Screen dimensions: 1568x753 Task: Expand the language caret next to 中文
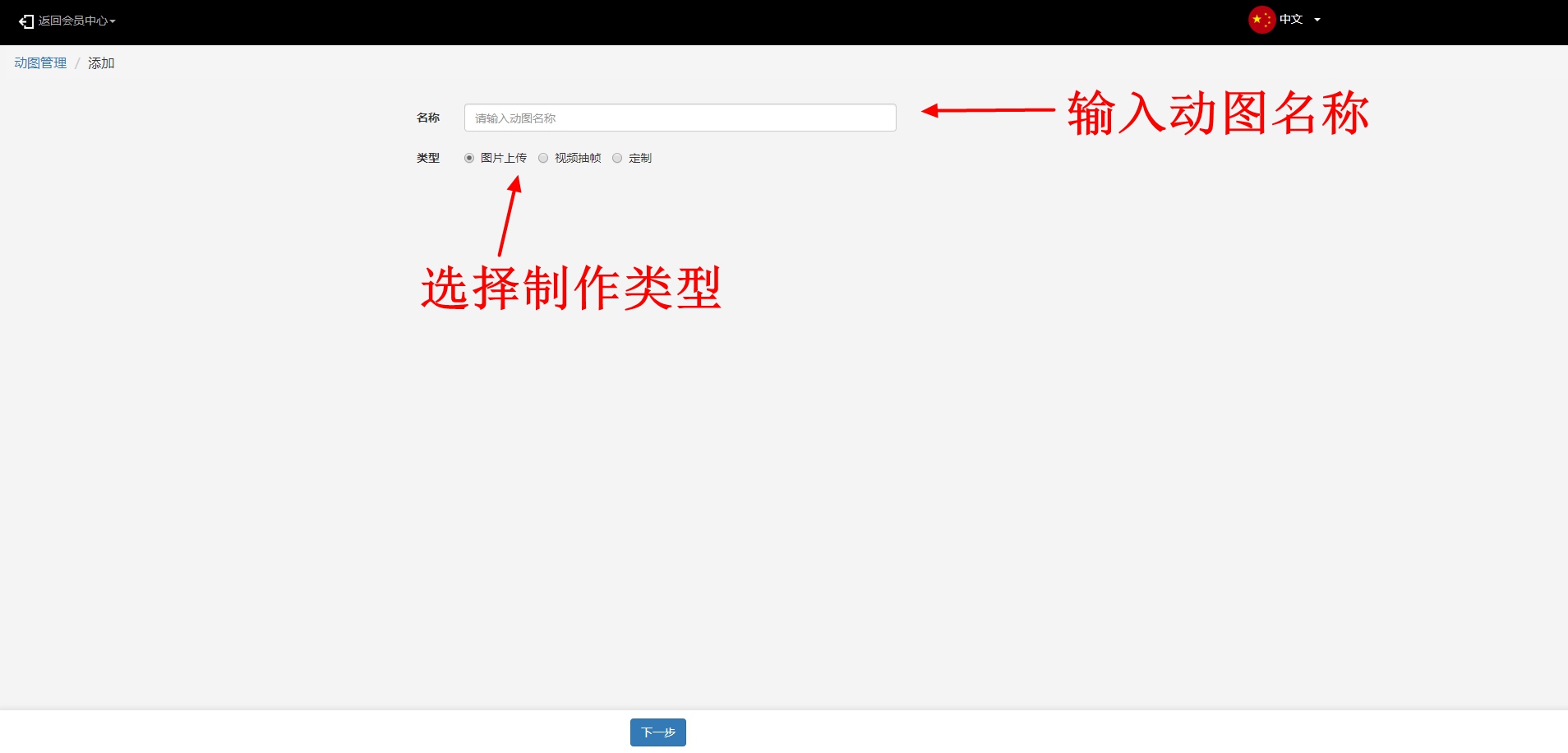click(1317, 20)
